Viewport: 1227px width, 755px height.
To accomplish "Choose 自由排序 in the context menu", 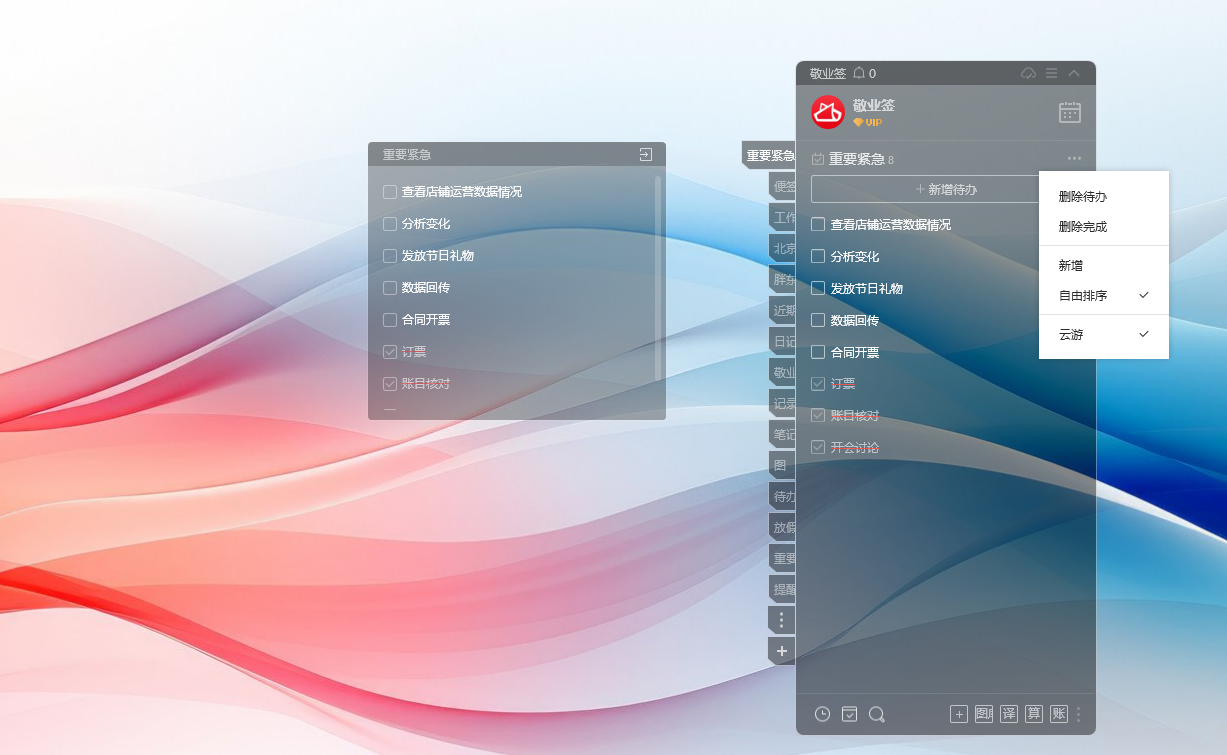I will [x=1083, y=296].
